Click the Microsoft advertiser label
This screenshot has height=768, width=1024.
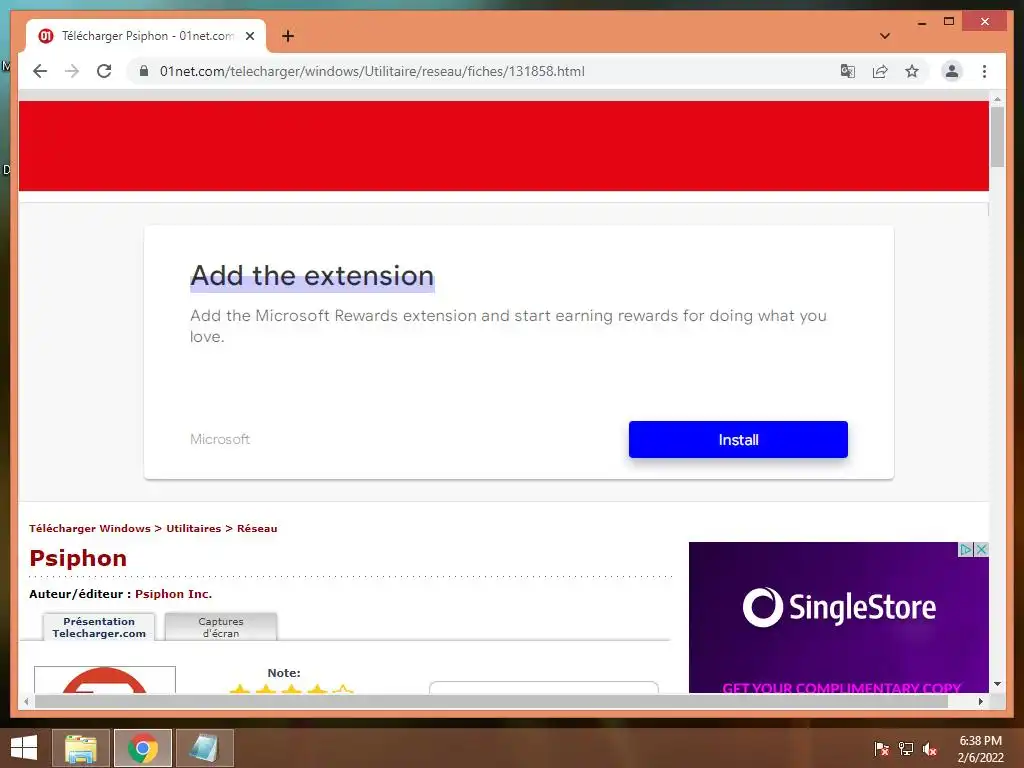(220, 440)
